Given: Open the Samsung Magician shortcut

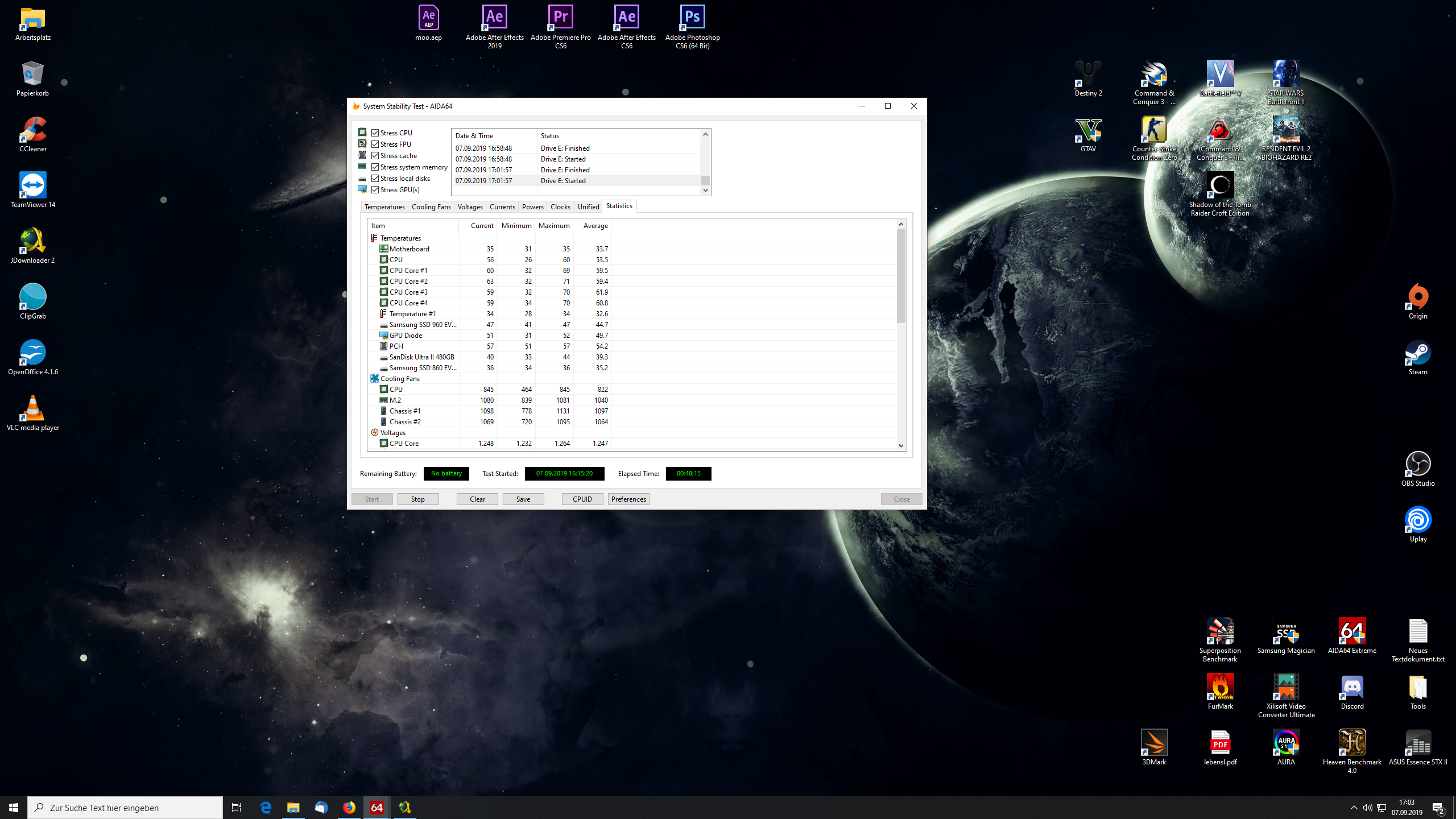Looking at the screenshot, I should point(1286,631).
